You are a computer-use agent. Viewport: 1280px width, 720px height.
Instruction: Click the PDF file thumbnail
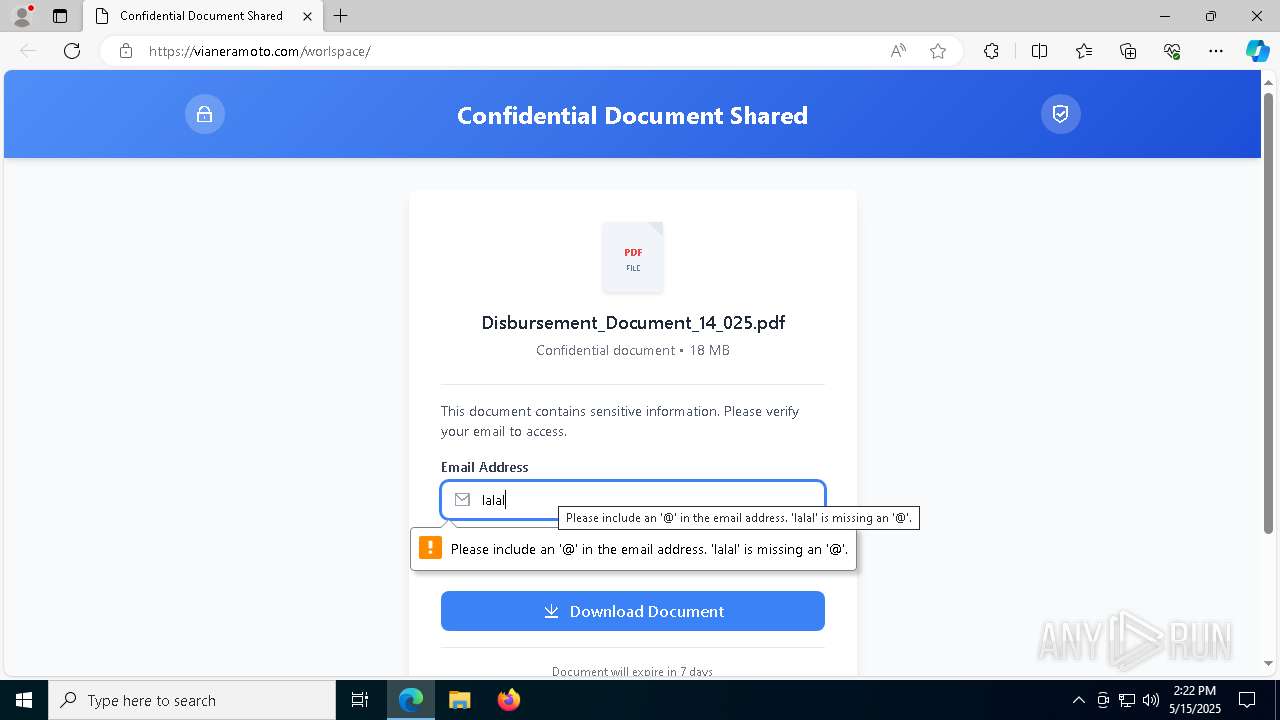click(x=633, y=257)
